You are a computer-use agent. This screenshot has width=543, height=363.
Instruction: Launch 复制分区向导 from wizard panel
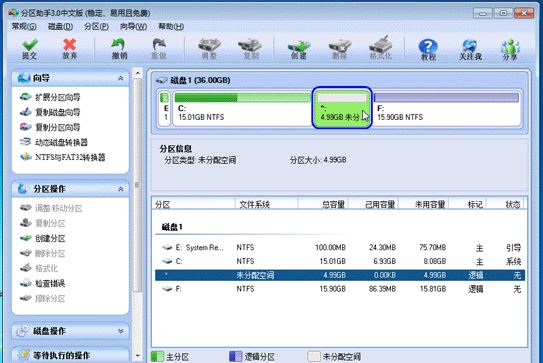coord(50,127)
